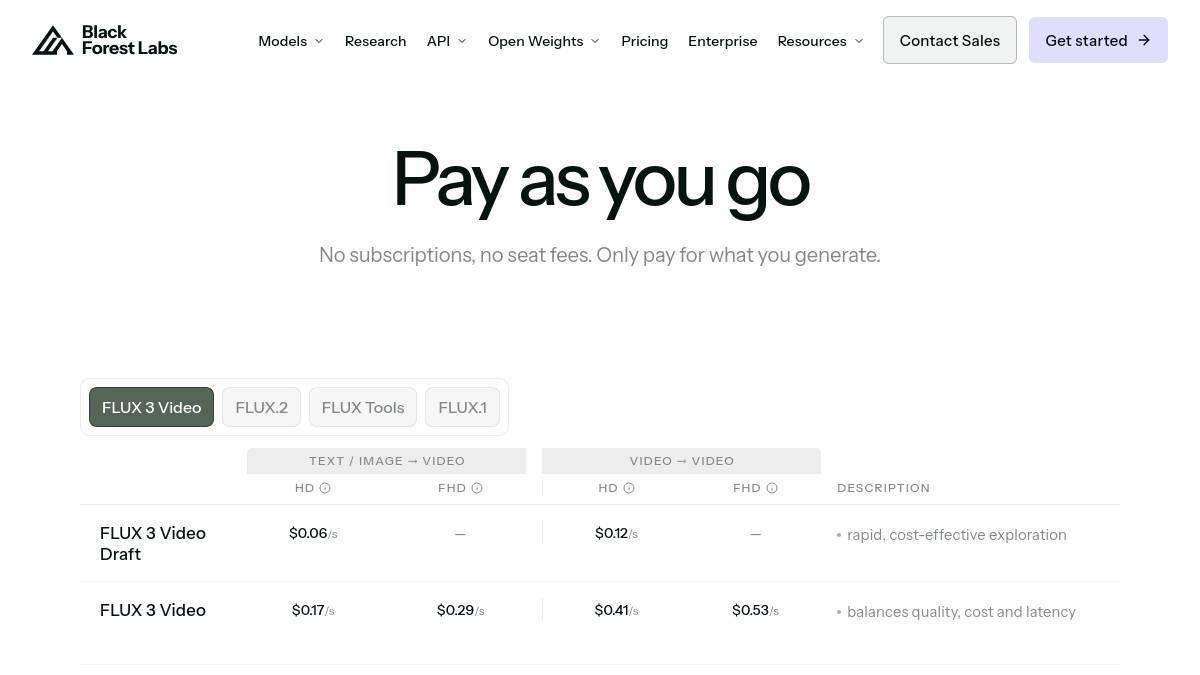Click the info icon beside Text/Image HD
This screenshot has width=1200, height=675.
(325, 488)
